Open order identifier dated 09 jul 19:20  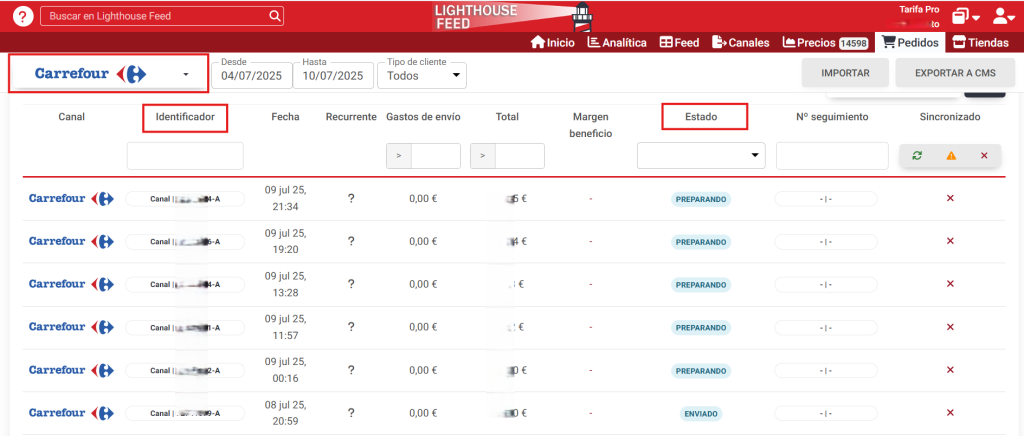pyautogui.click(x=185, y=241)
